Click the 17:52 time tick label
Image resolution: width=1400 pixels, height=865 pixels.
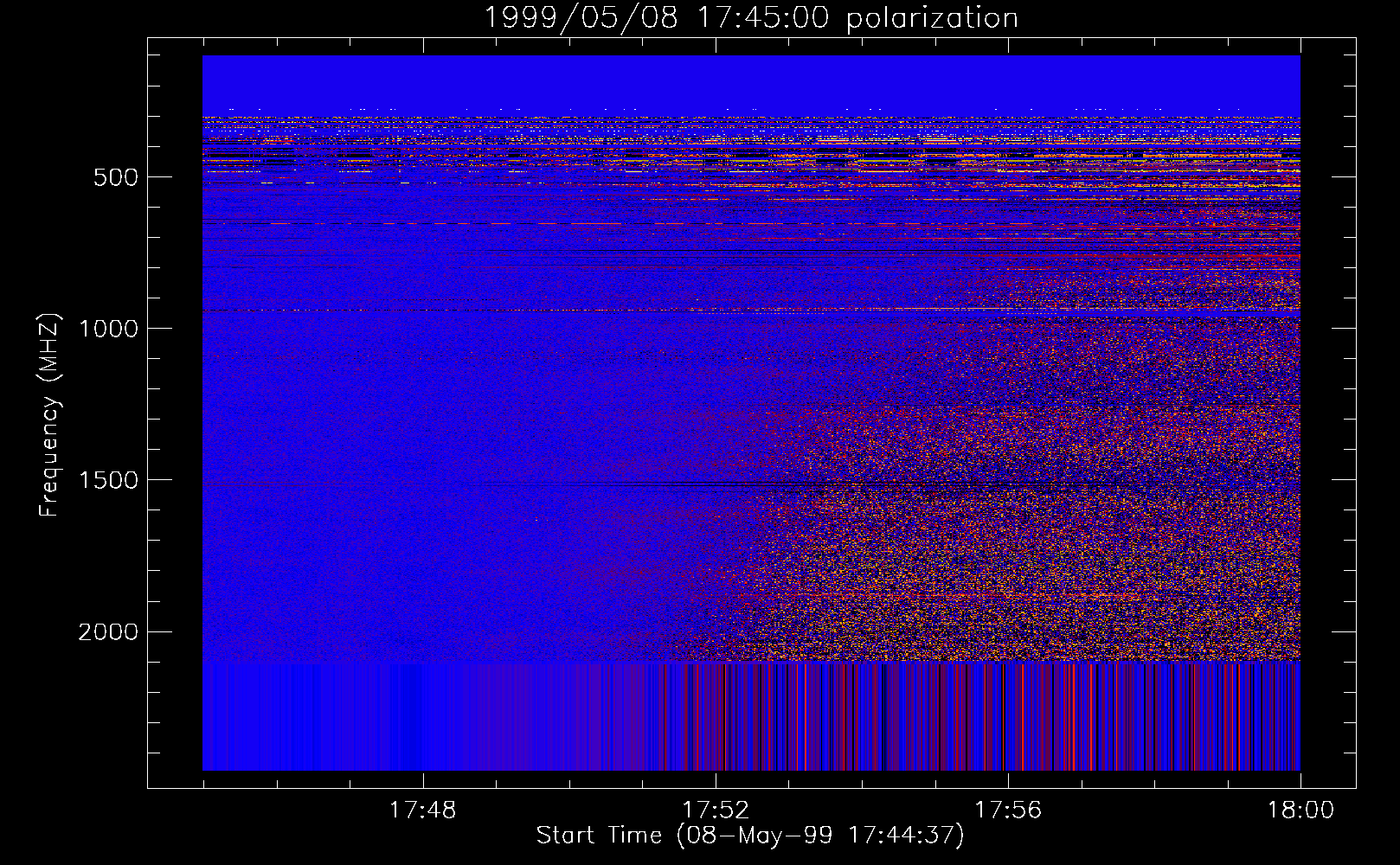click(716, 811)
